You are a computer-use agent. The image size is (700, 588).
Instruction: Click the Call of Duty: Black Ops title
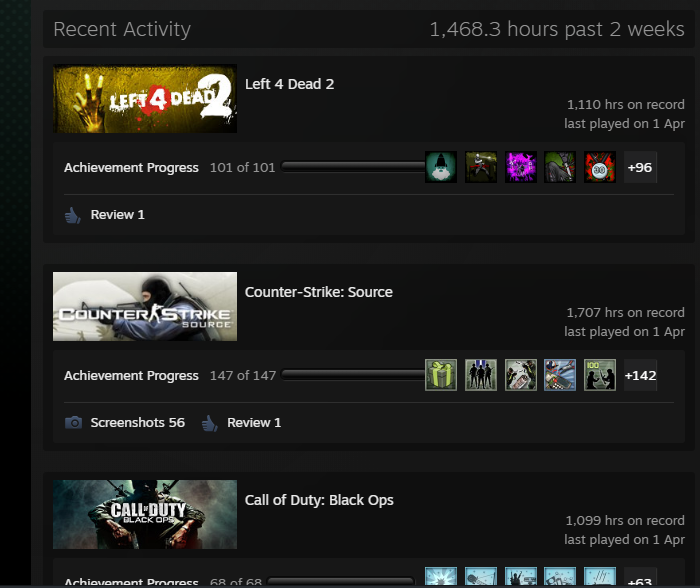319,500
